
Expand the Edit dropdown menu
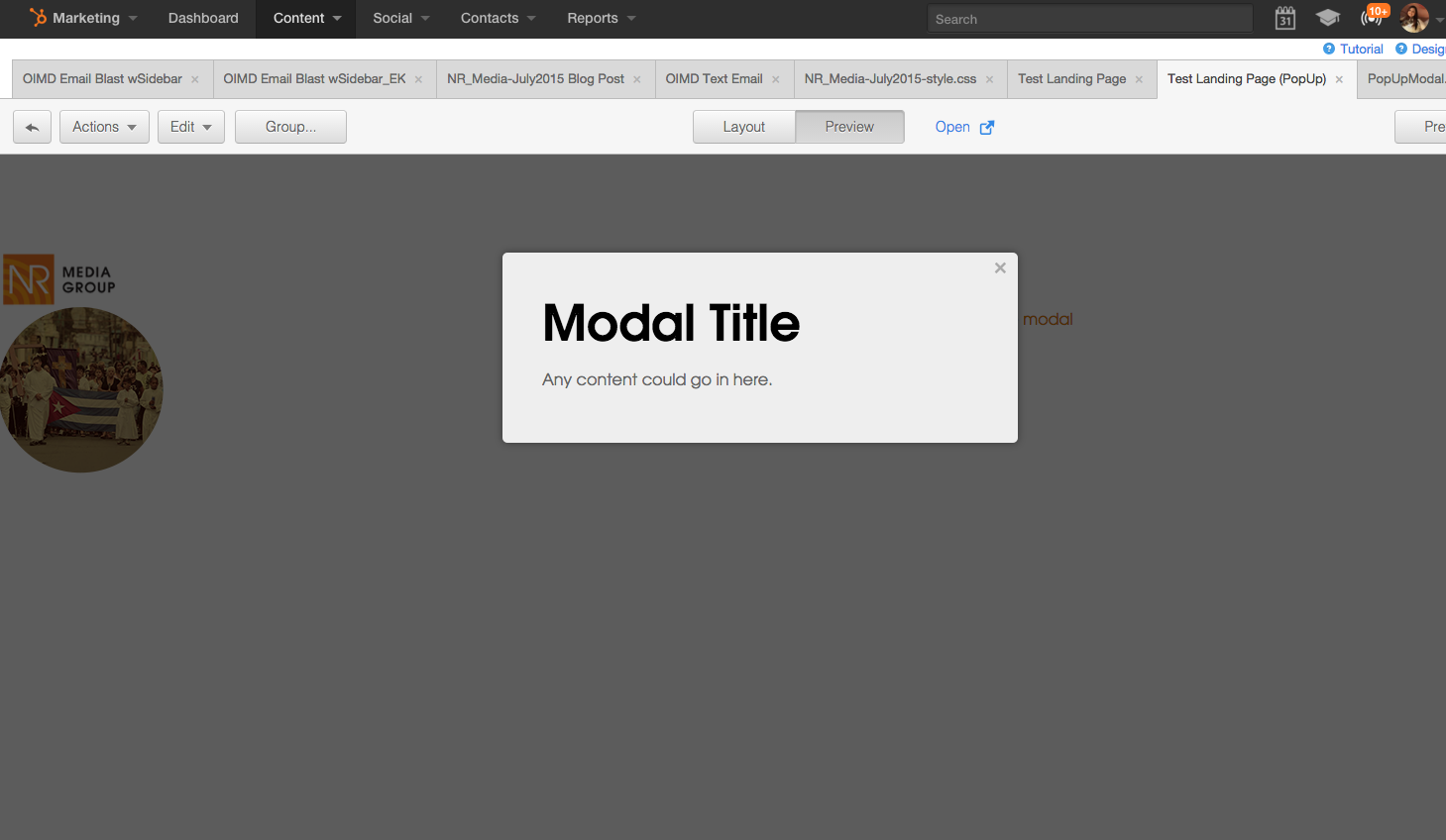pyautogui.click(x=190, y=127)
